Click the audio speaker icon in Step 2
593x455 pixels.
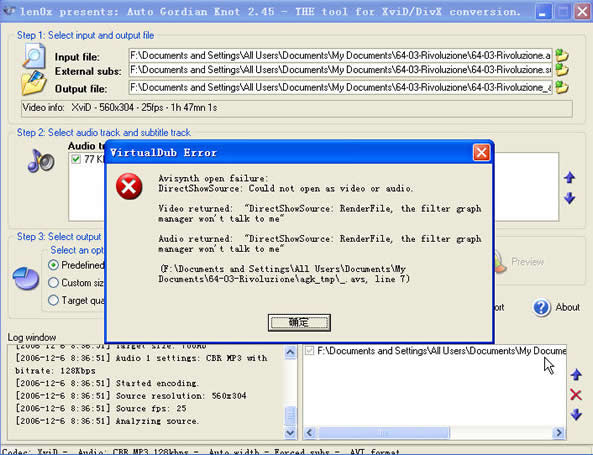pyautogui.click(x=41, y=161)
